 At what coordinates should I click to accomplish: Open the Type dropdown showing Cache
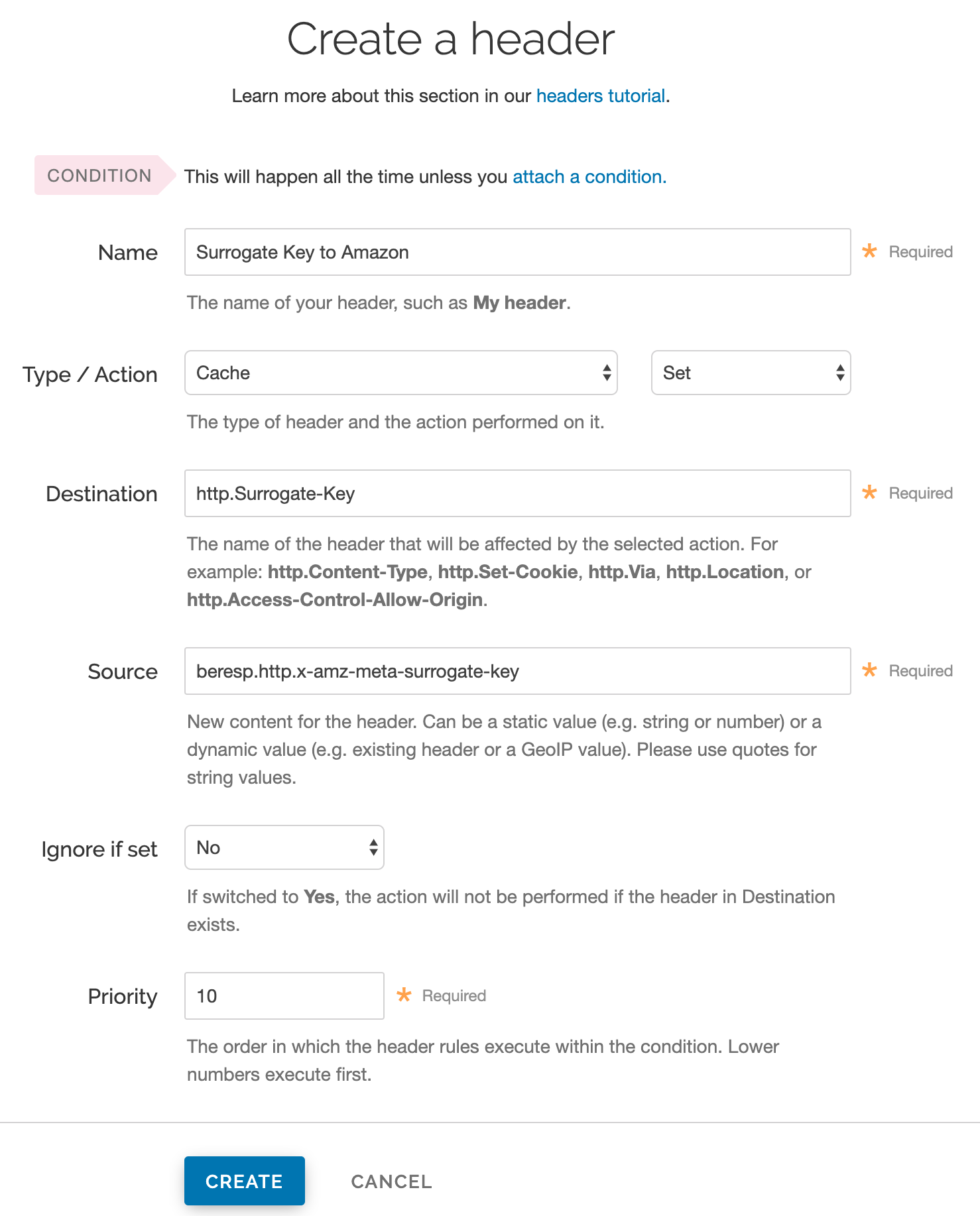pyautogui.click(x=400, y=373)
